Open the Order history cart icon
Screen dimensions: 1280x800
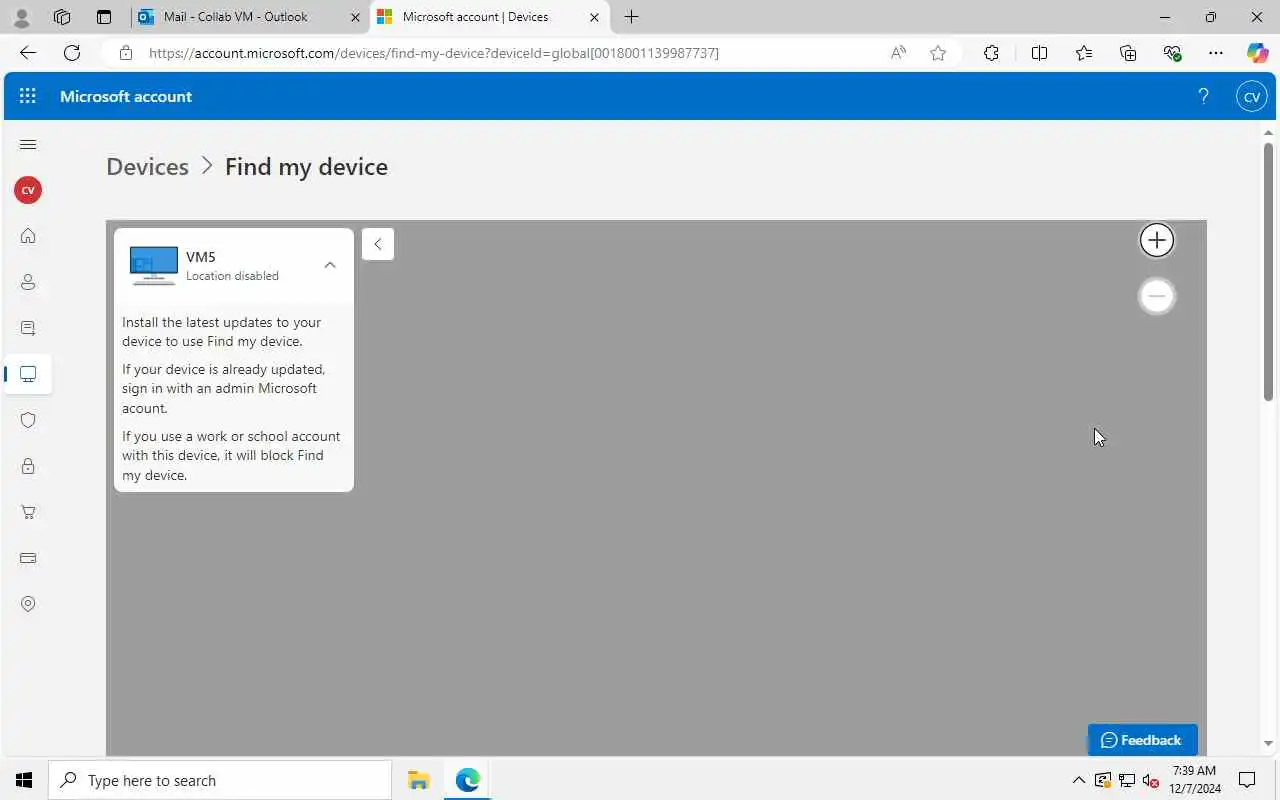tap(28, 512)
